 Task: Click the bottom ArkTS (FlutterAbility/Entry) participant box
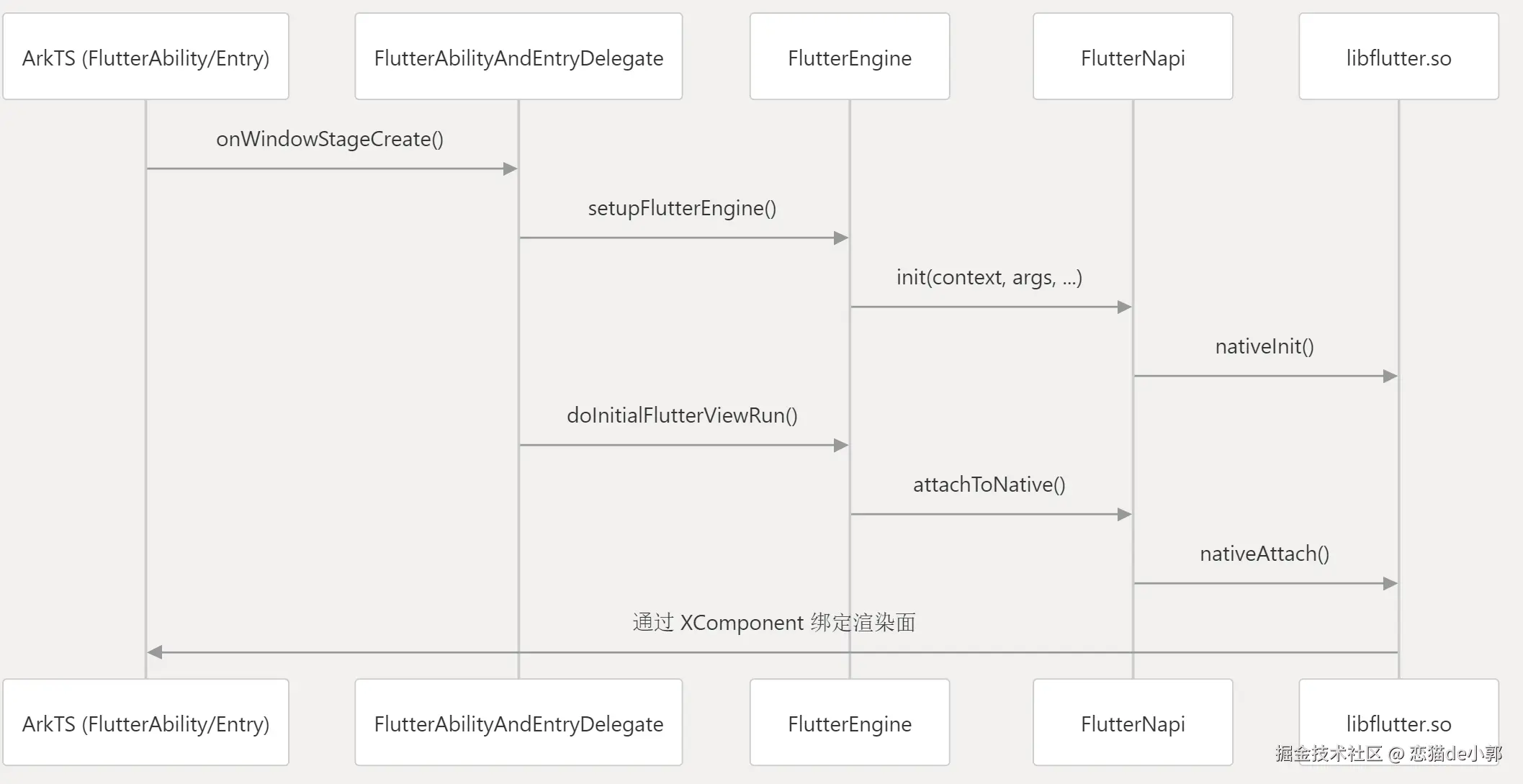point(145,724)
